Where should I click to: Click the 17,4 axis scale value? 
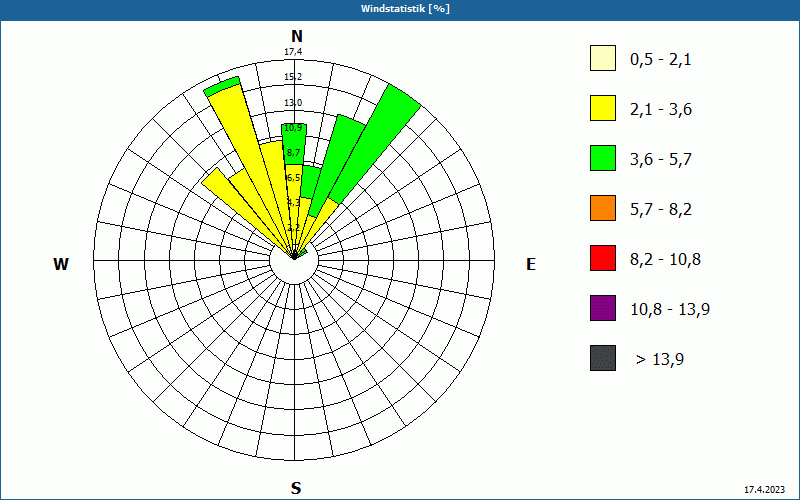293,52
